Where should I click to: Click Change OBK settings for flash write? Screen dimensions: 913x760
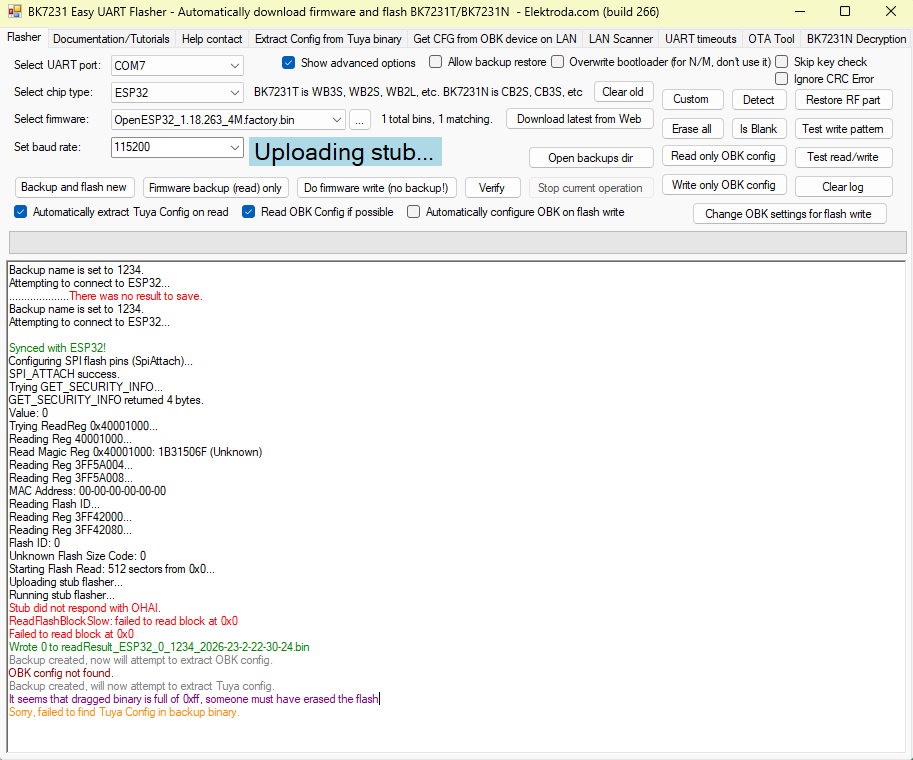pyautogui.click(x=788, y=214)
